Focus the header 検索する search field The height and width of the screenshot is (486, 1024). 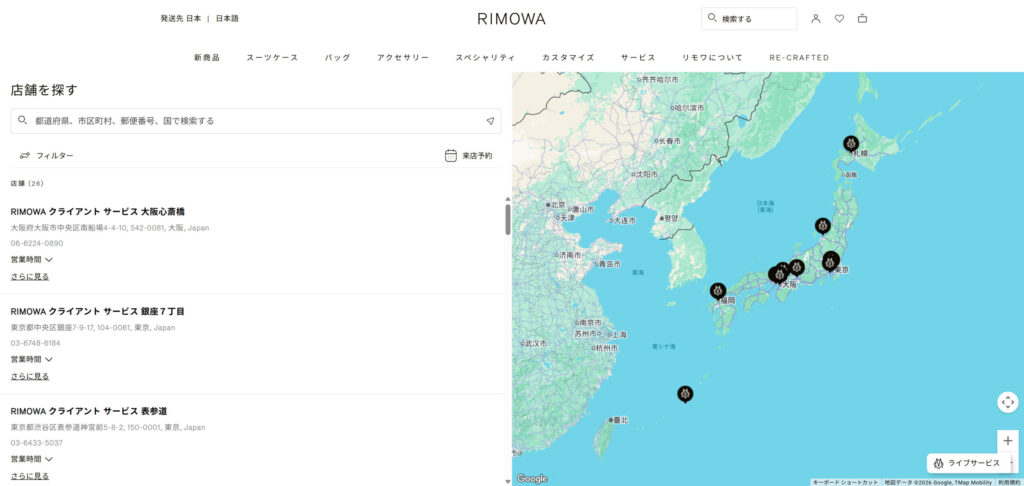click(x=749, y=19)
